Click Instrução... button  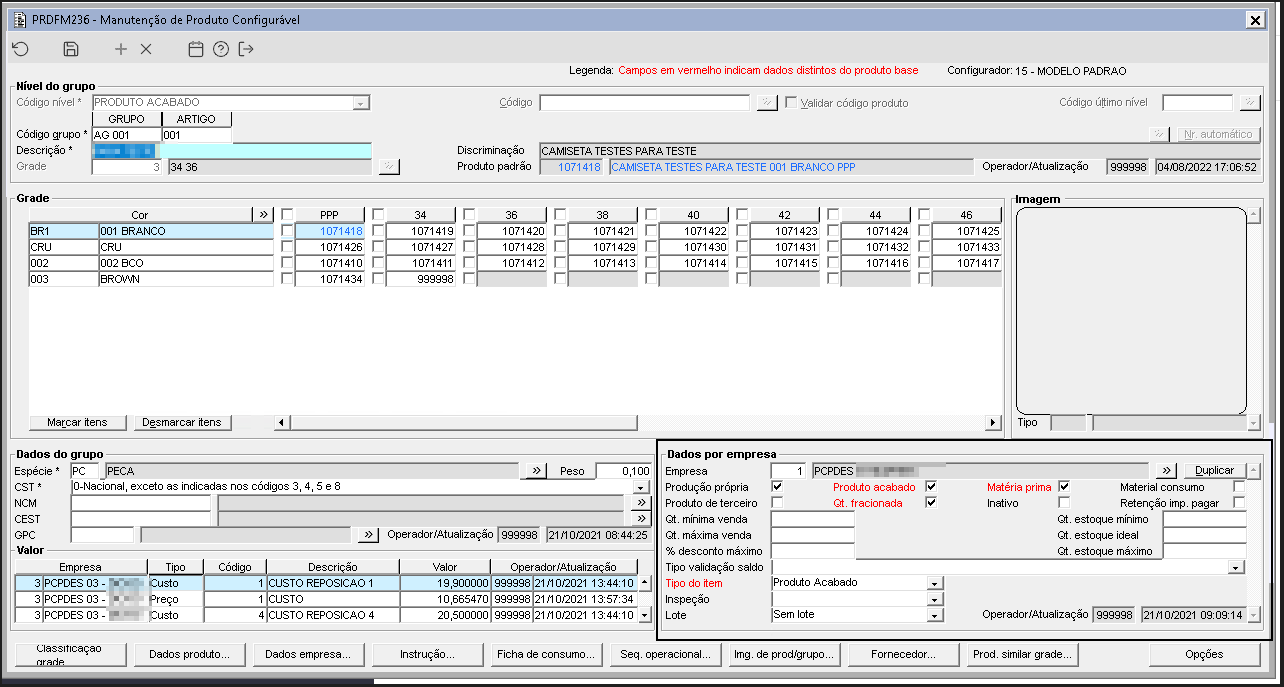[427, 654]
